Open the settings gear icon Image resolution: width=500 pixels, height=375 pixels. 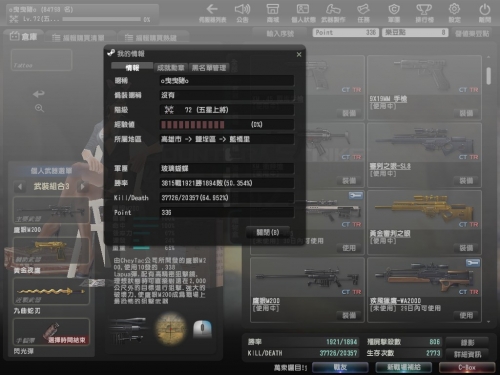point(454,9)
